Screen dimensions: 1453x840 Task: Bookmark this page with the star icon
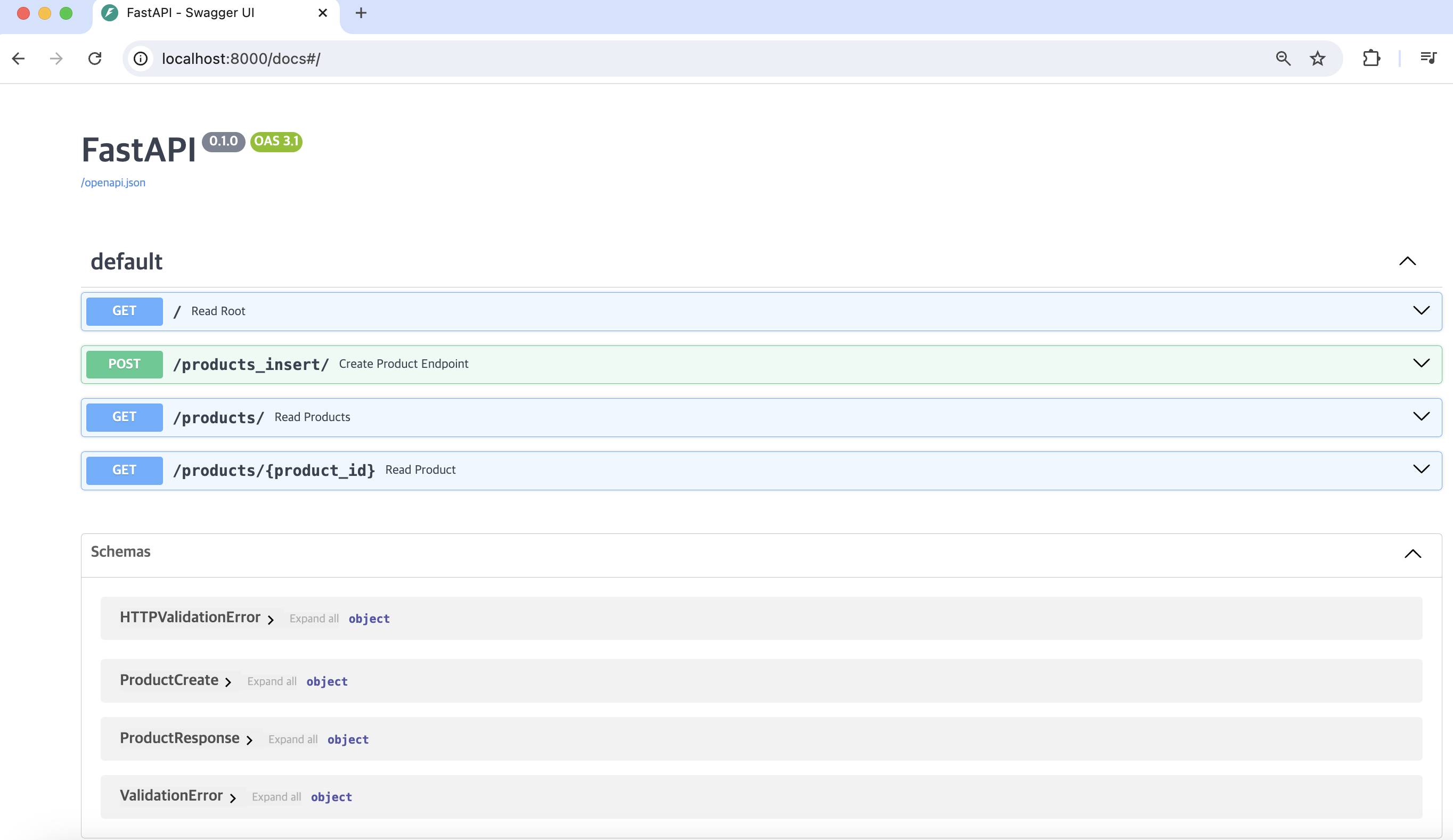1318,58
